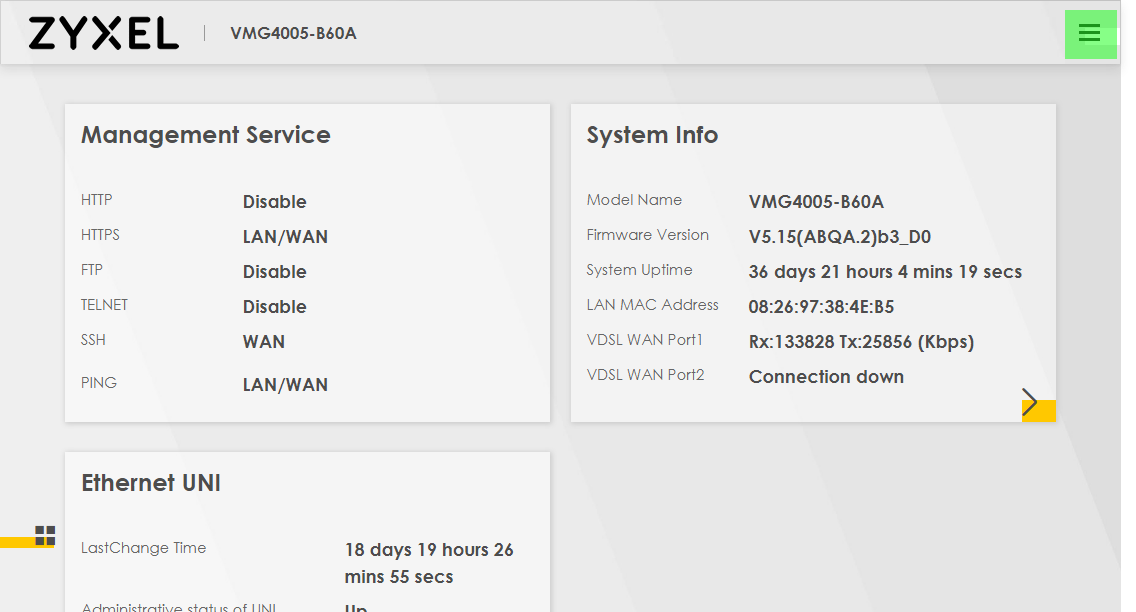Select the SSH value WAN

[264, 342]
